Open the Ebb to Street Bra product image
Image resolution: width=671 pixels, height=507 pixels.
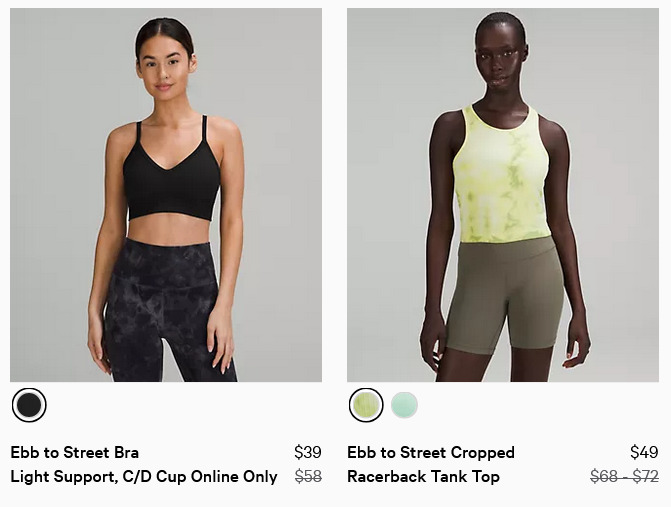tap(166, 195)
